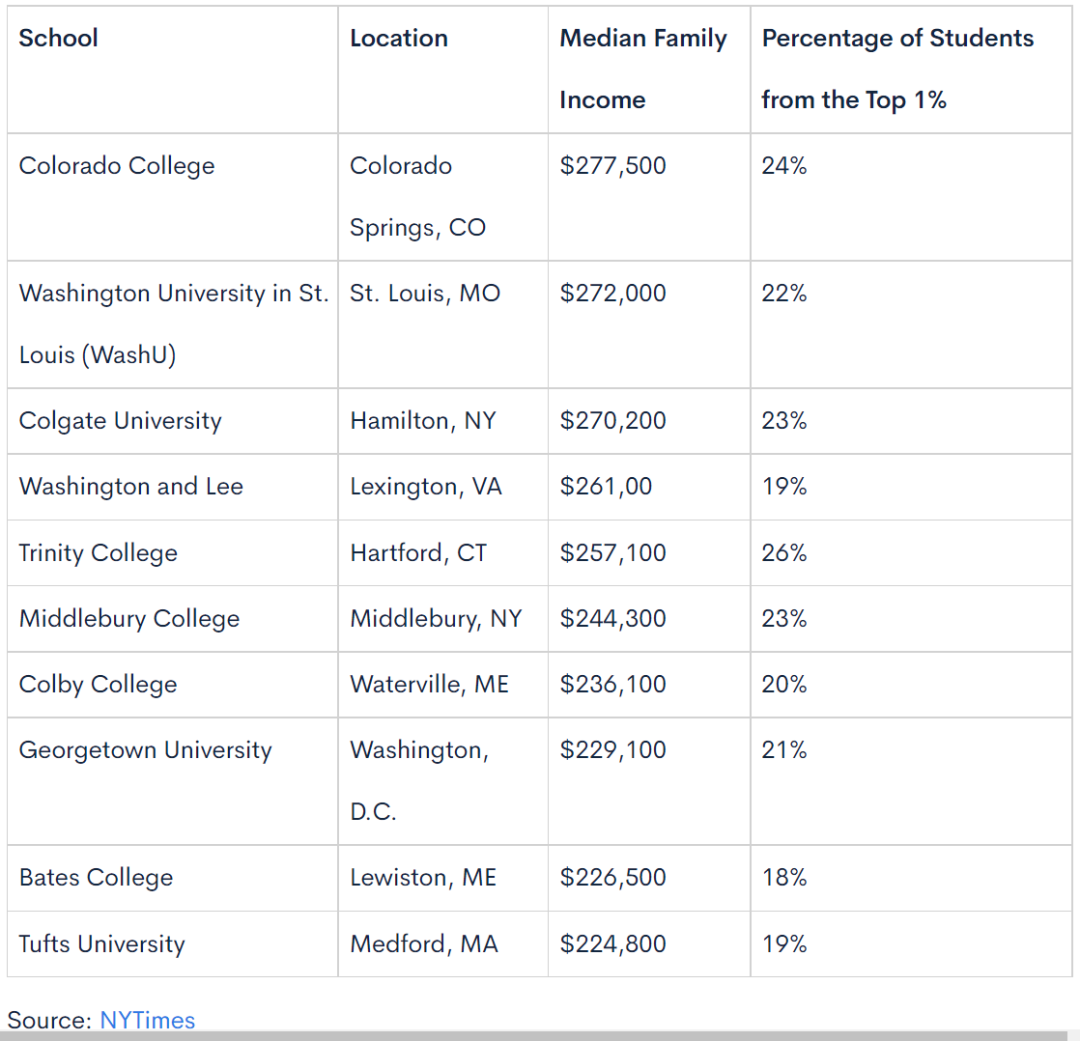Click the Median Family Income header

click(x=643, y=69)
